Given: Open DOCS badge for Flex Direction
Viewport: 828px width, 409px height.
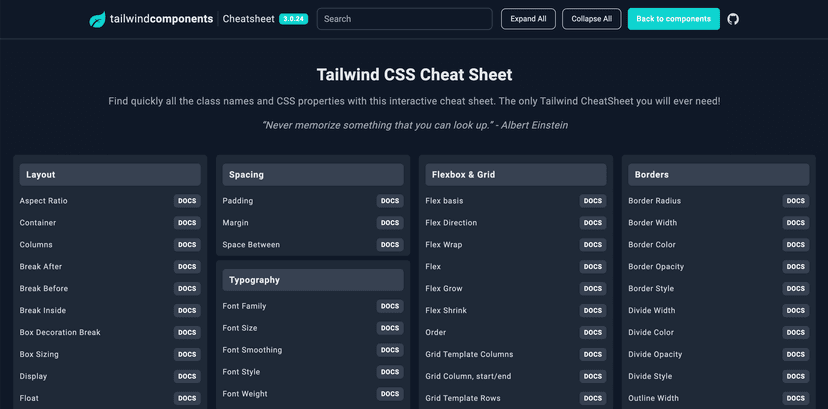Looking at the screenshot, I should tap(593, 223).
